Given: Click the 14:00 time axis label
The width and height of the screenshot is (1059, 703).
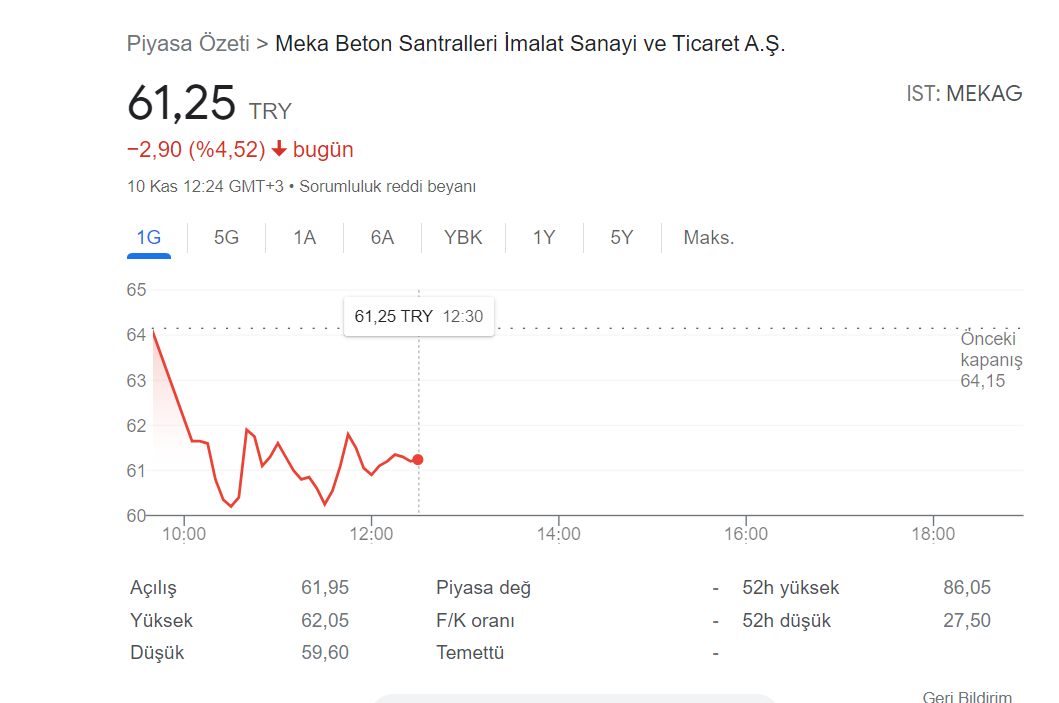Looking at the screenshot, I should tap(559, 534).
